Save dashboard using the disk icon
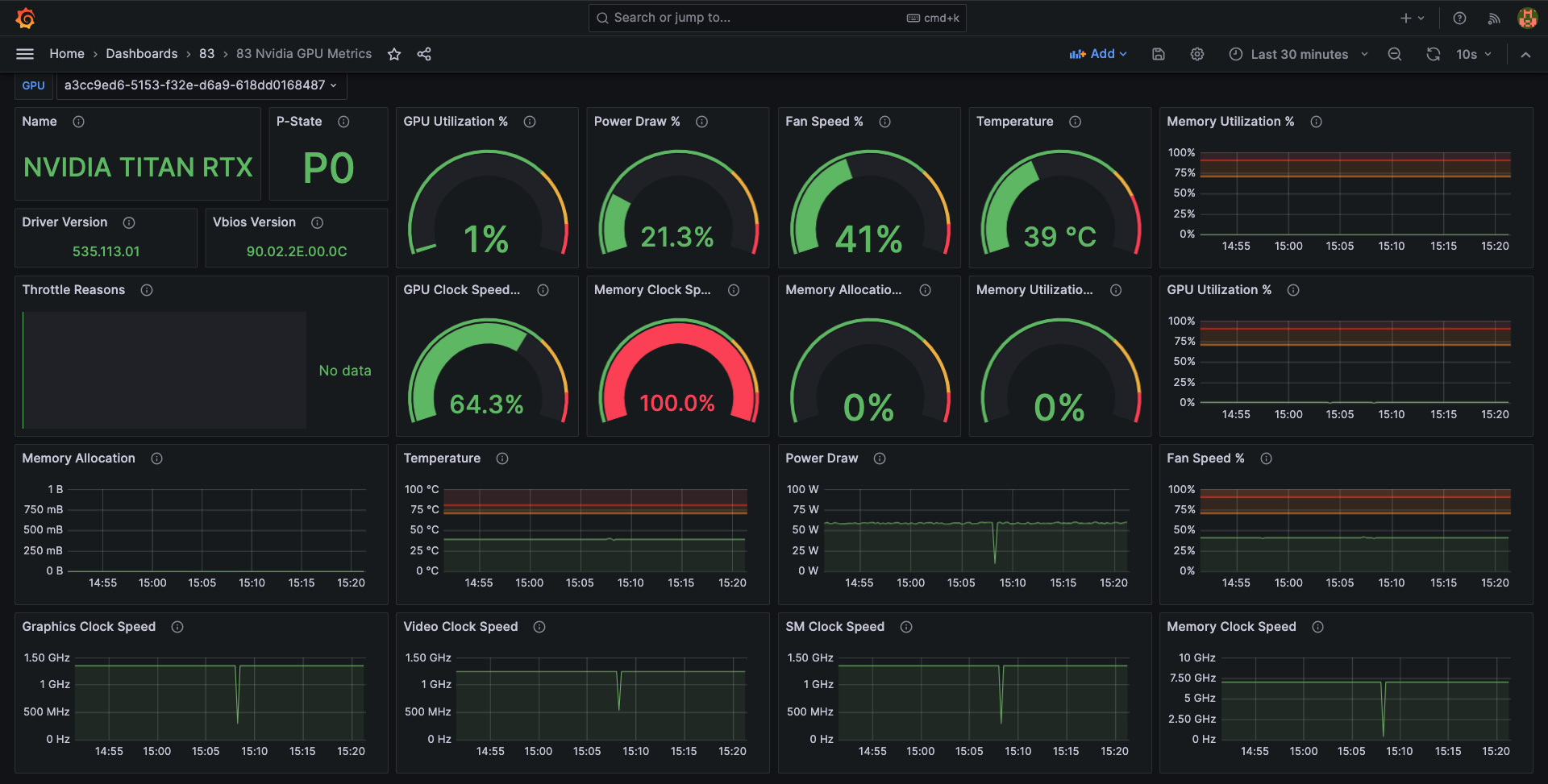Screen dimensions: 1548x784 1159,54
